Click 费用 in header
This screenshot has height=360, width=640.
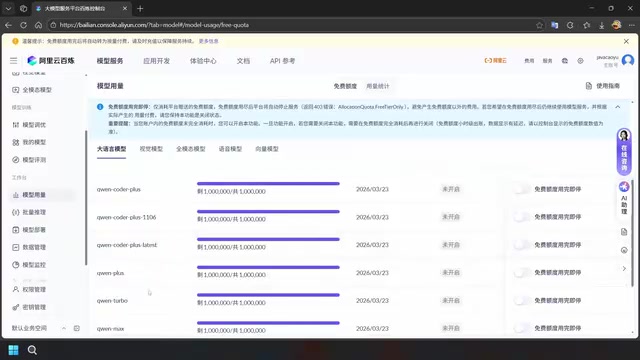[529, 61]
